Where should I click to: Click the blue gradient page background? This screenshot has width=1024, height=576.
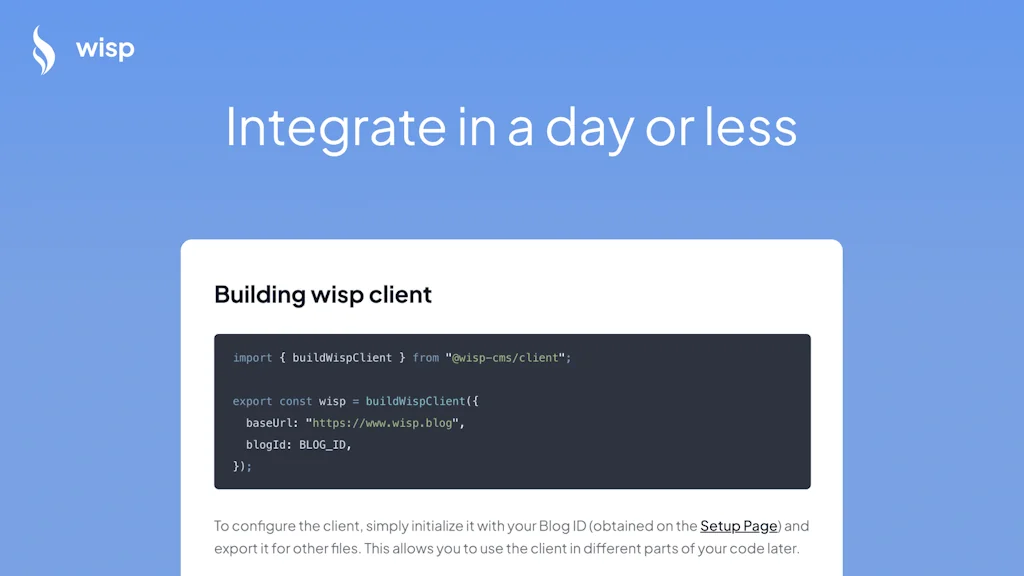90,300
